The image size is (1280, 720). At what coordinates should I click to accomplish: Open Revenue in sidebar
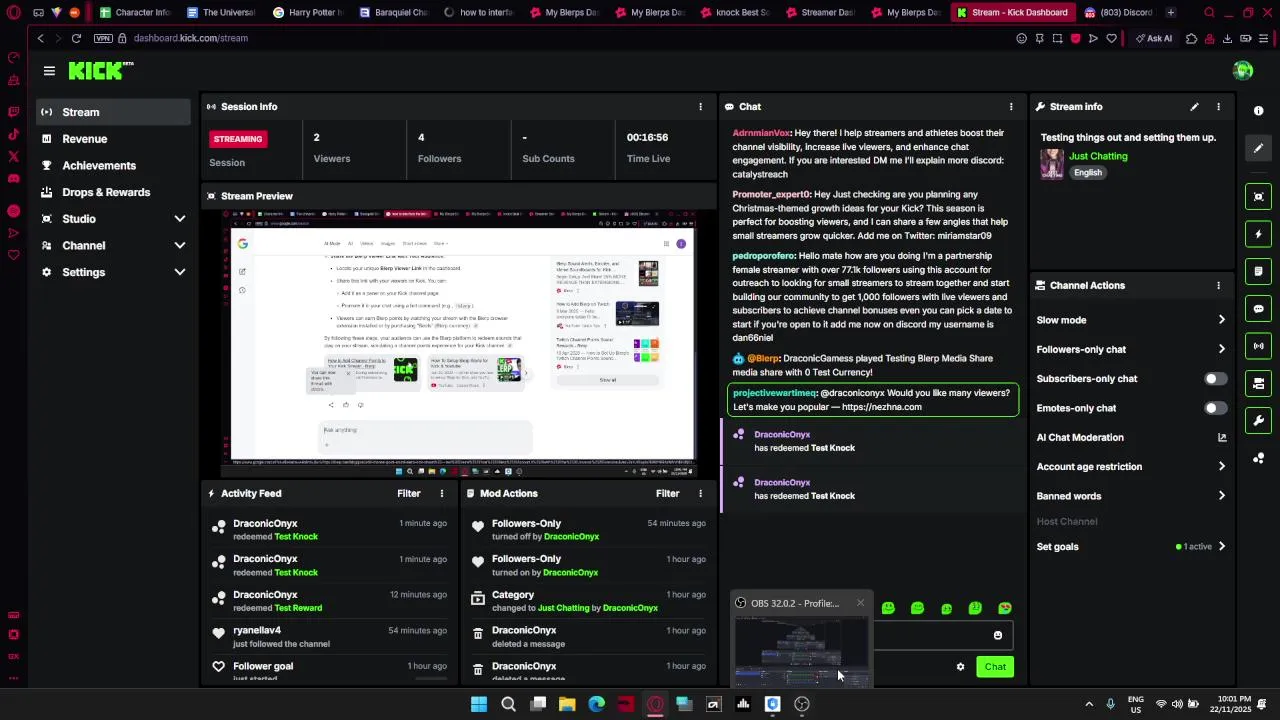(113, 139)
